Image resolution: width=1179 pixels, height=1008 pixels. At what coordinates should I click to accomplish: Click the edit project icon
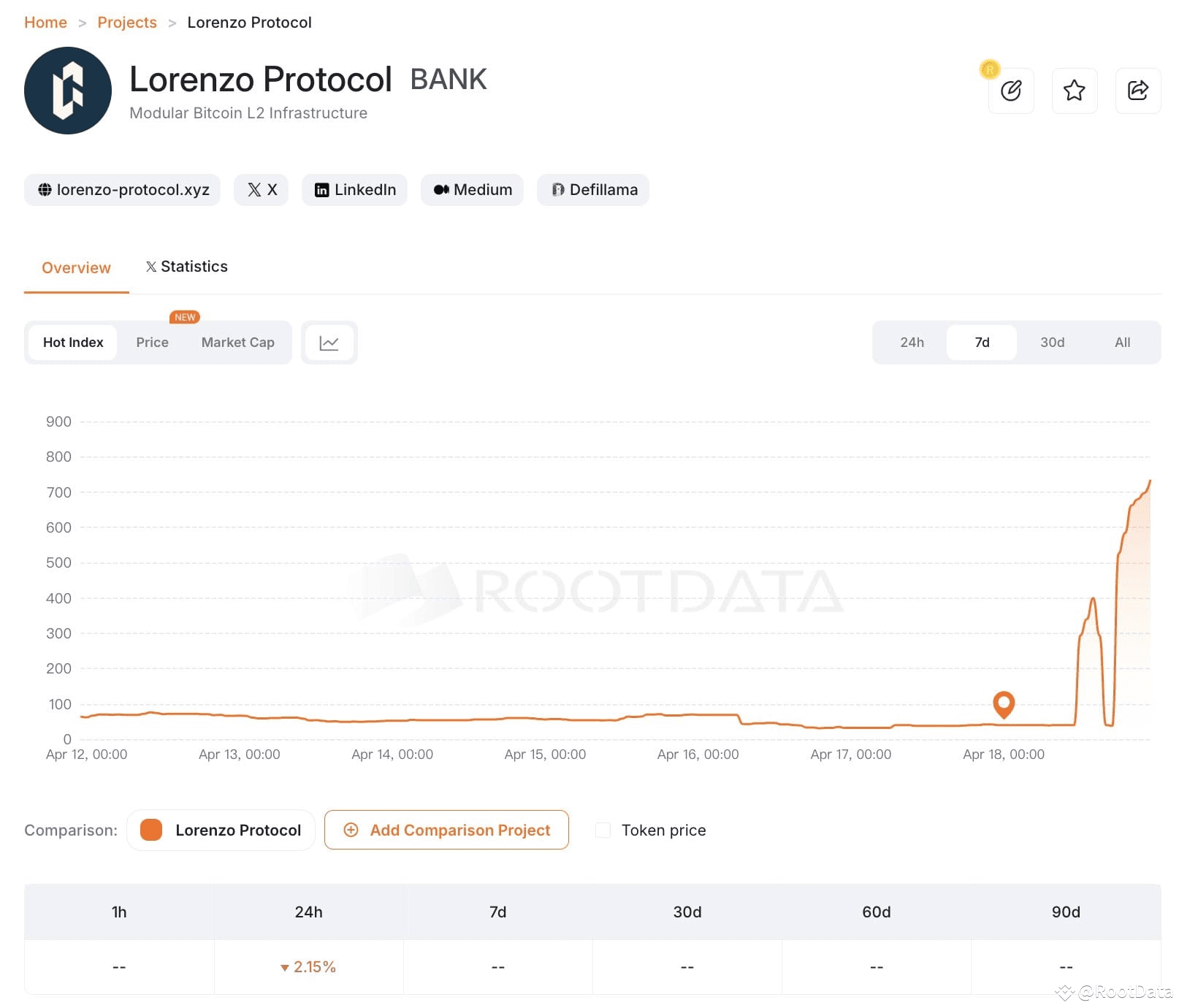pos(1011,91)
